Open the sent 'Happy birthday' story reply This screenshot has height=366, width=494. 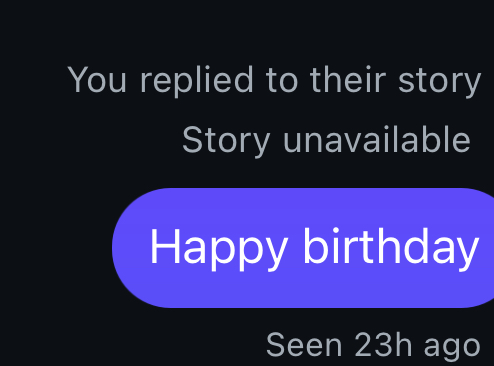click(303, 248)
